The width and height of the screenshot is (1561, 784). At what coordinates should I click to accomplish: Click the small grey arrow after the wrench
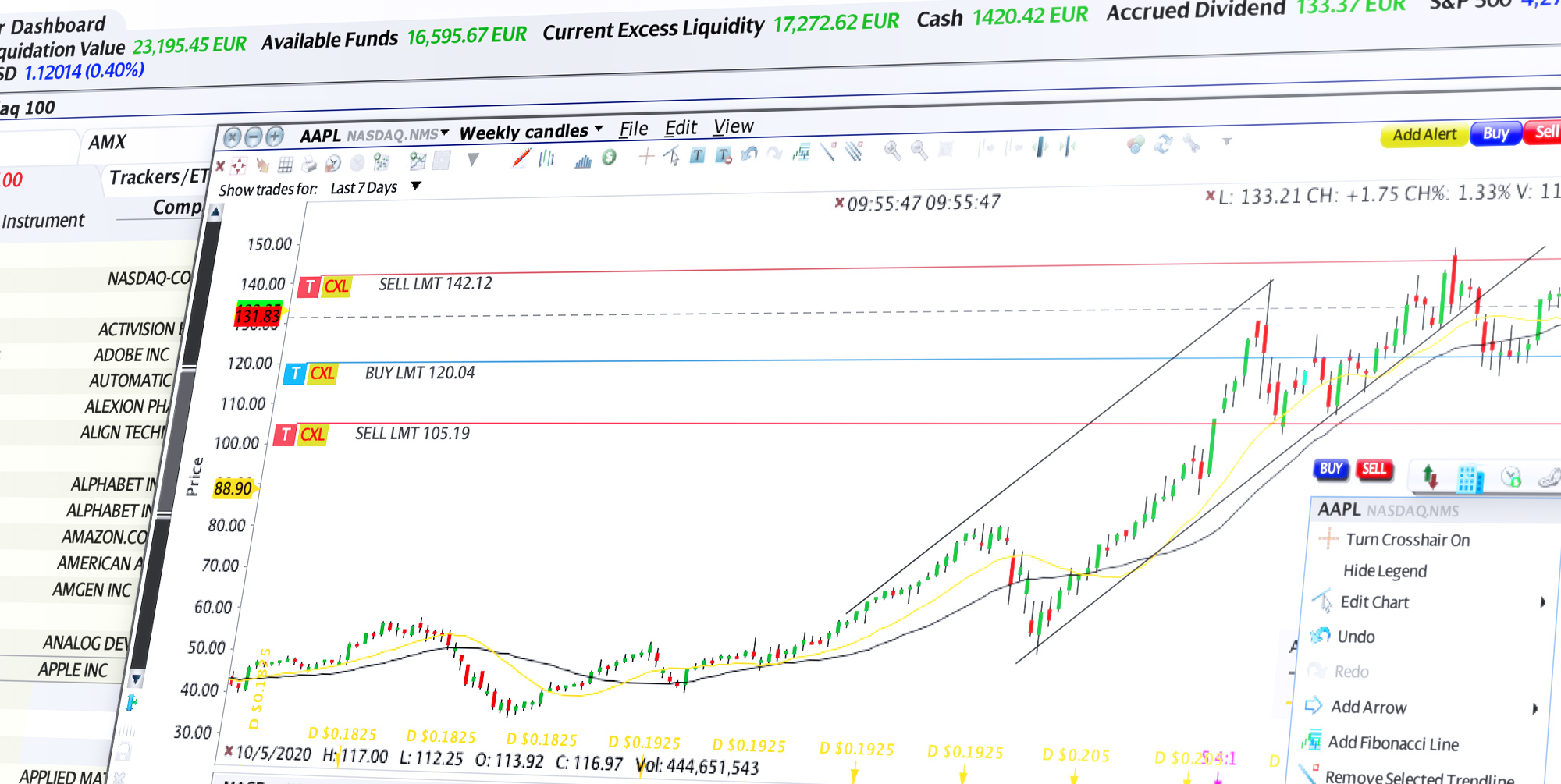click(1227, 141)
